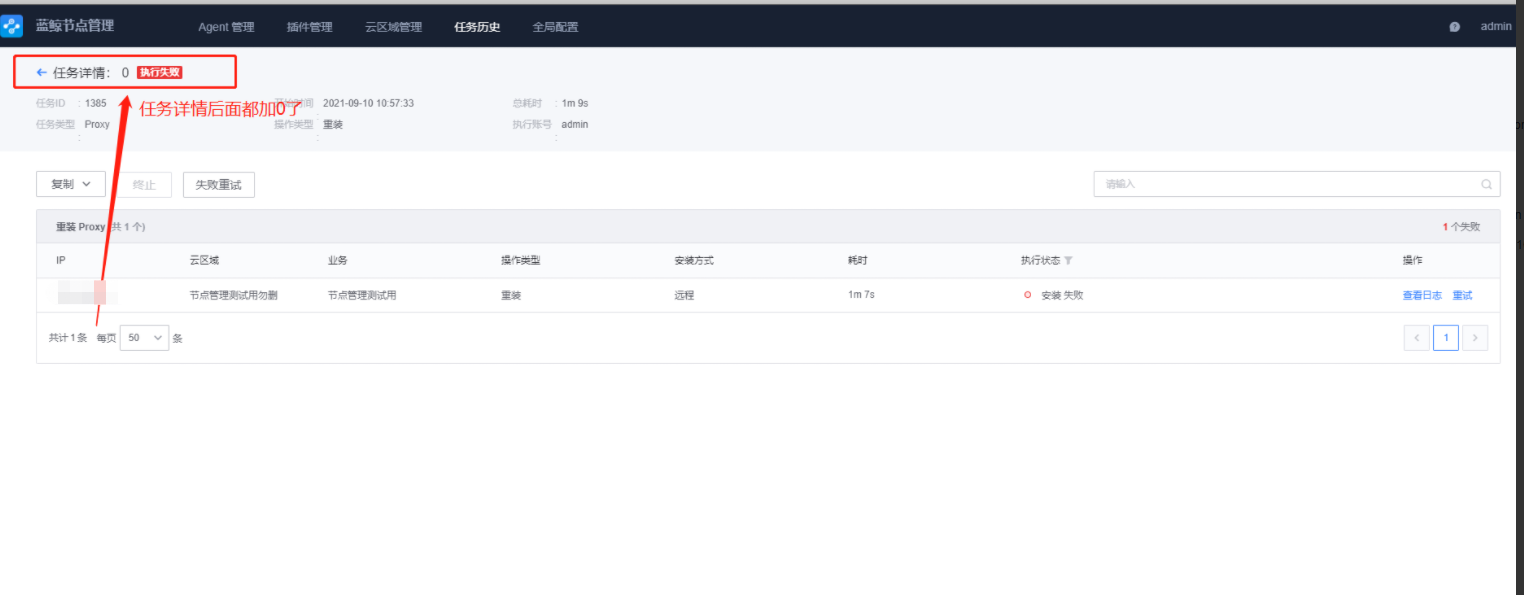The height and width of the screenshot is (595, 1524).
Task: Click the start time 2021-09-10 10:57:33
Action: pyautogui.click(x=369, y=103)
